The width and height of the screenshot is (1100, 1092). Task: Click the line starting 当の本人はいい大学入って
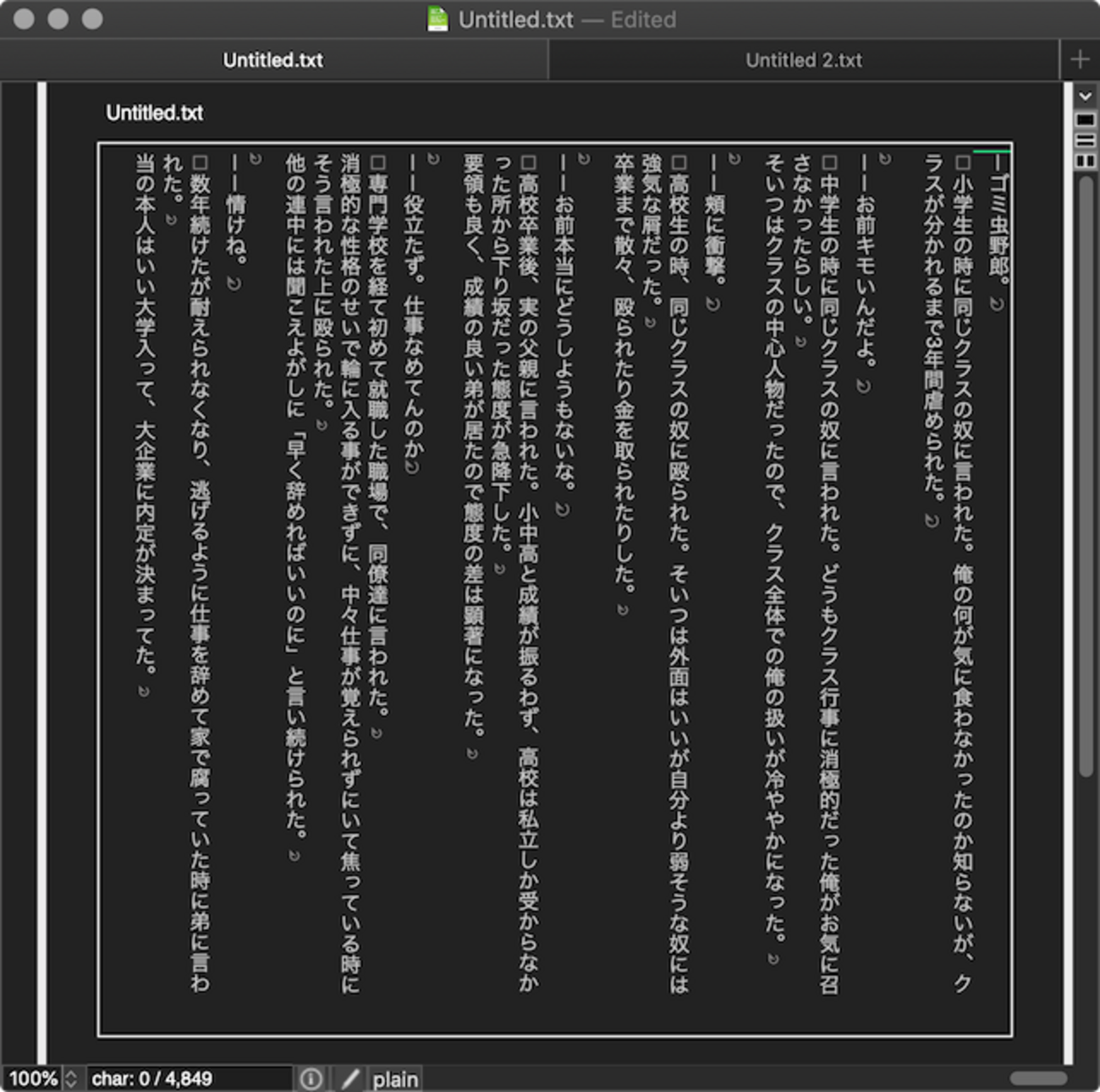pyautogui.click(x=145, y=425)
